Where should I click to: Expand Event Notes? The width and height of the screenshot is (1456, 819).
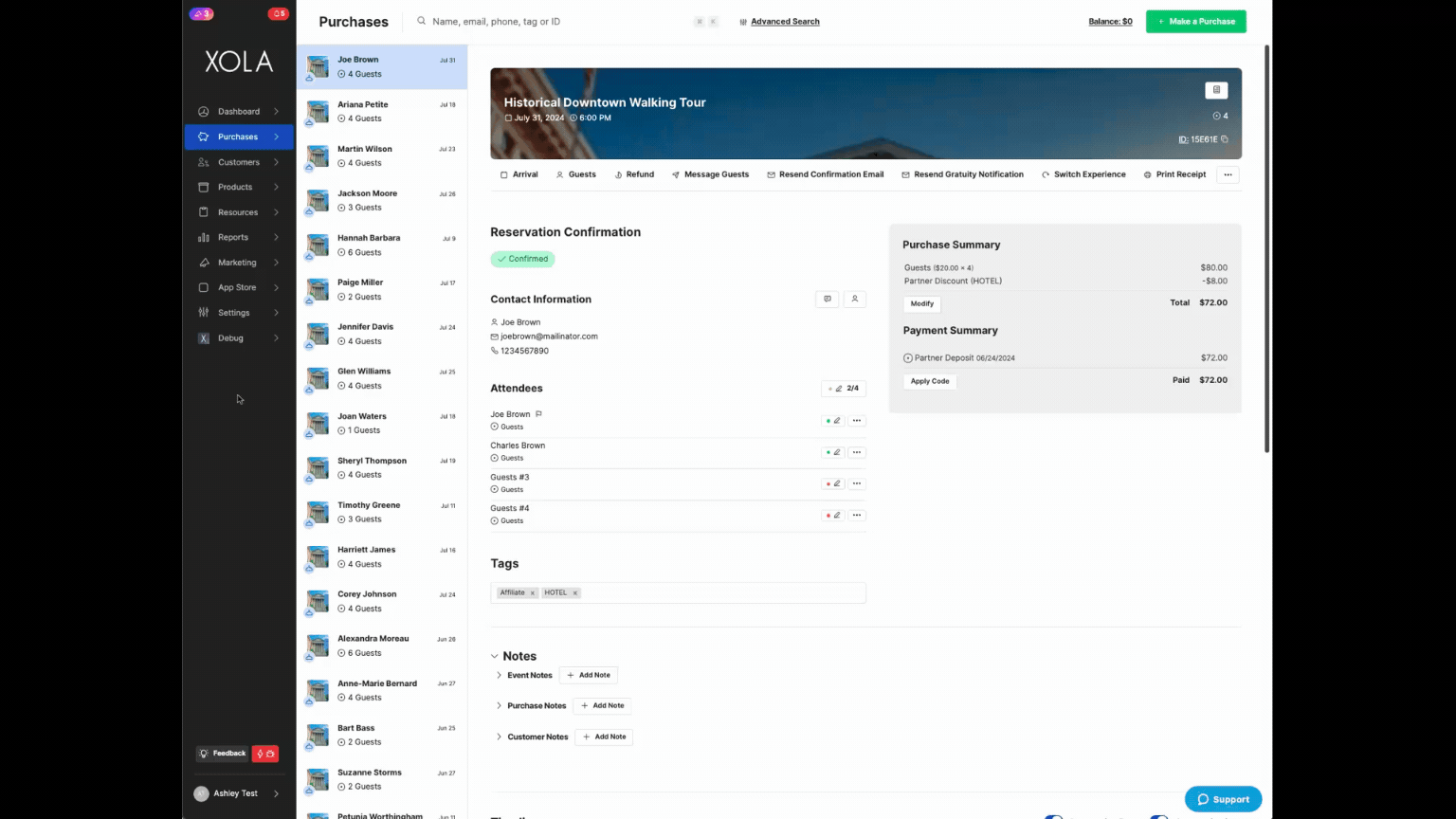[500, 675]
